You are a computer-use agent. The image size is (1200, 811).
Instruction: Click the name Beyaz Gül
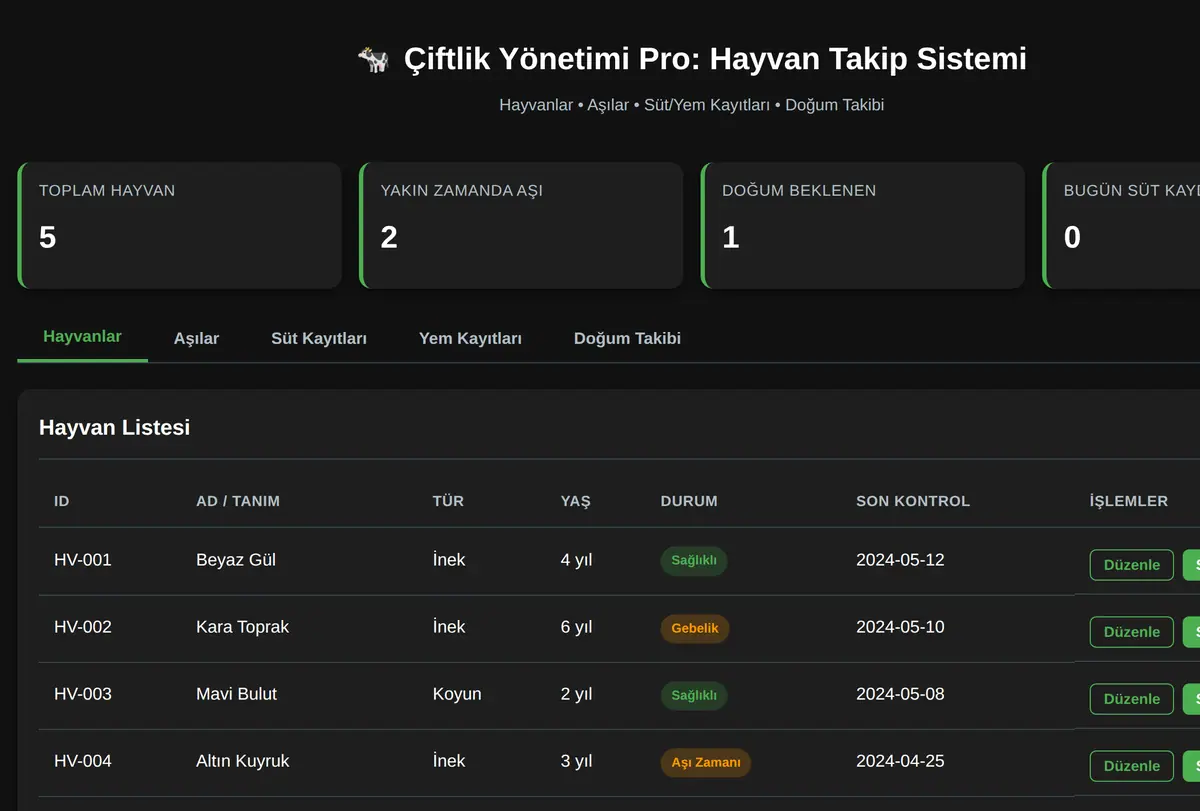[x=236, y=560]
